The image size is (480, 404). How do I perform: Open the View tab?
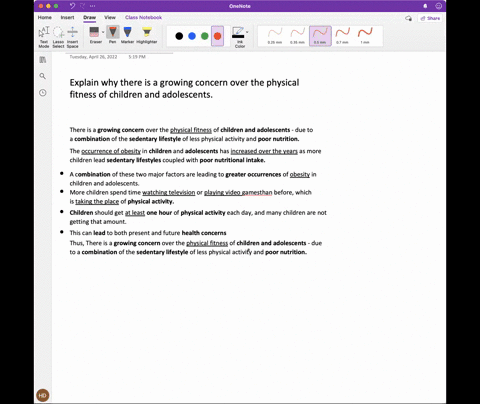110,17
